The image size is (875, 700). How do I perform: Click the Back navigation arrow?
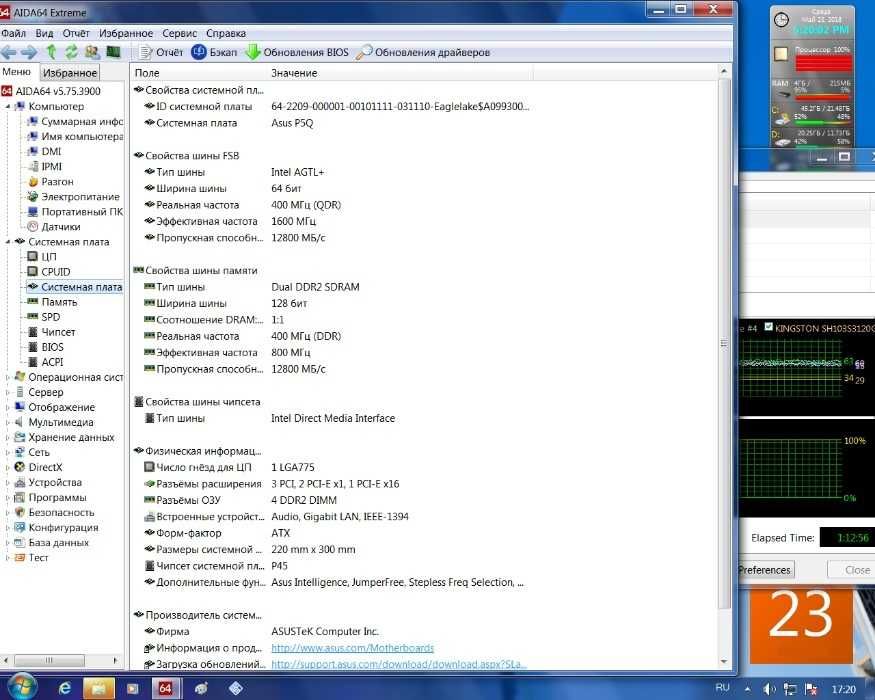tap(8, 52)
